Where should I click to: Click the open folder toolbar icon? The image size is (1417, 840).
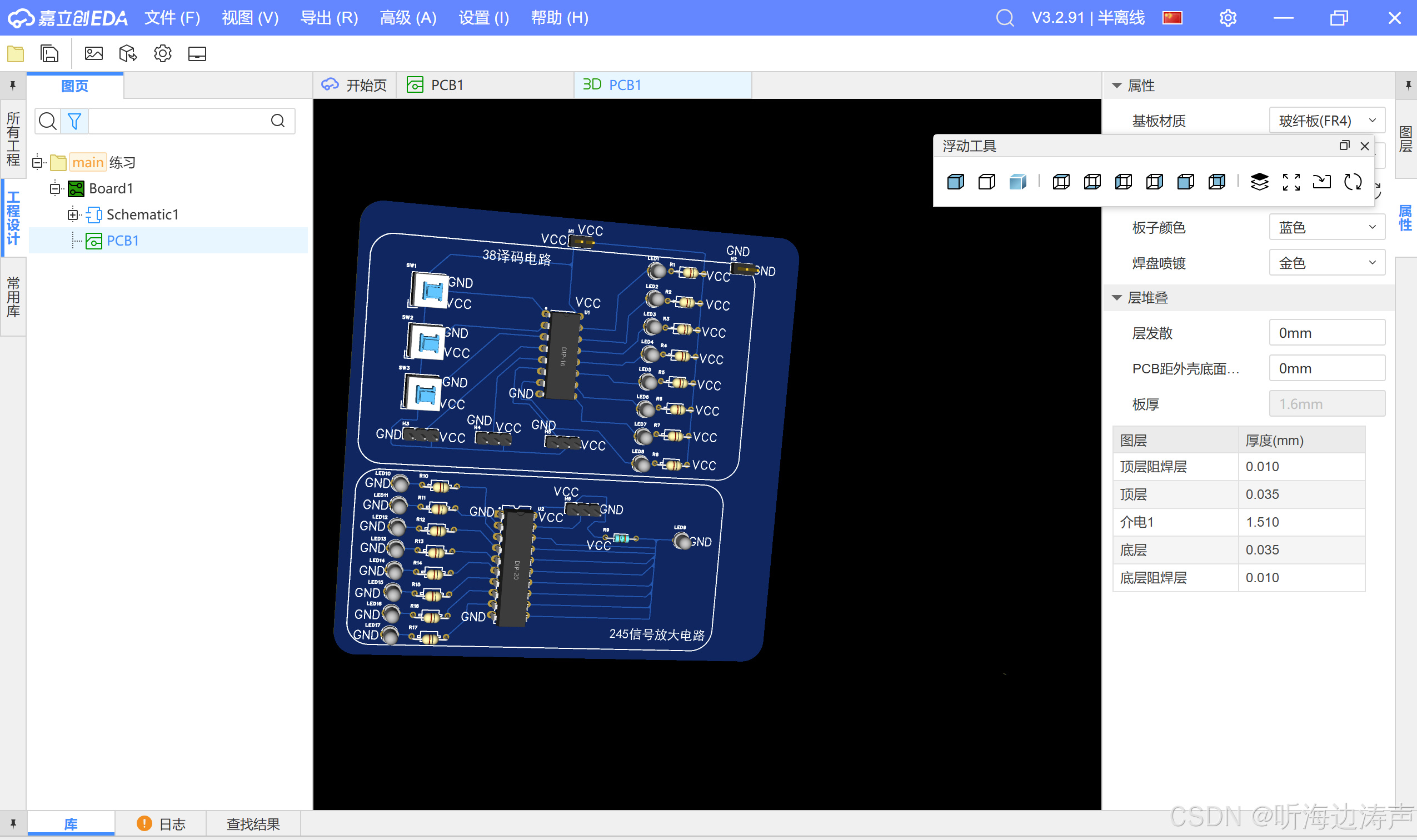click(x=16, y=54)
